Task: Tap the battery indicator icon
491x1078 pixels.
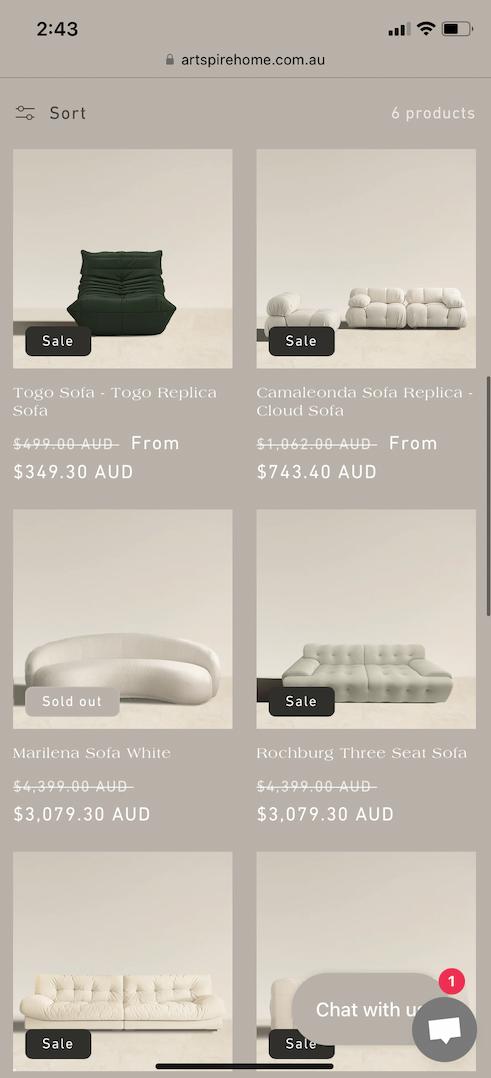Action: click(457, 29)
